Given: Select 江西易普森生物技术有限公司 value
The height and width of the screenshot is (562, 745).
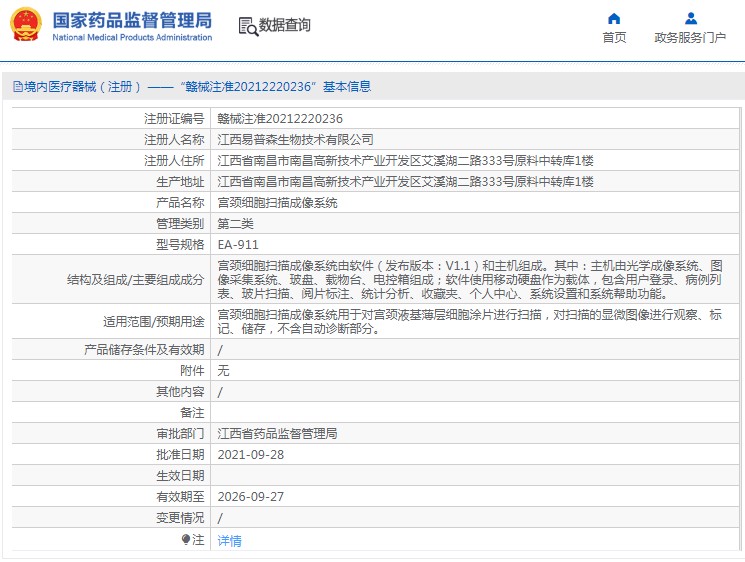Looking at the screenshot, I should point(295,139).
